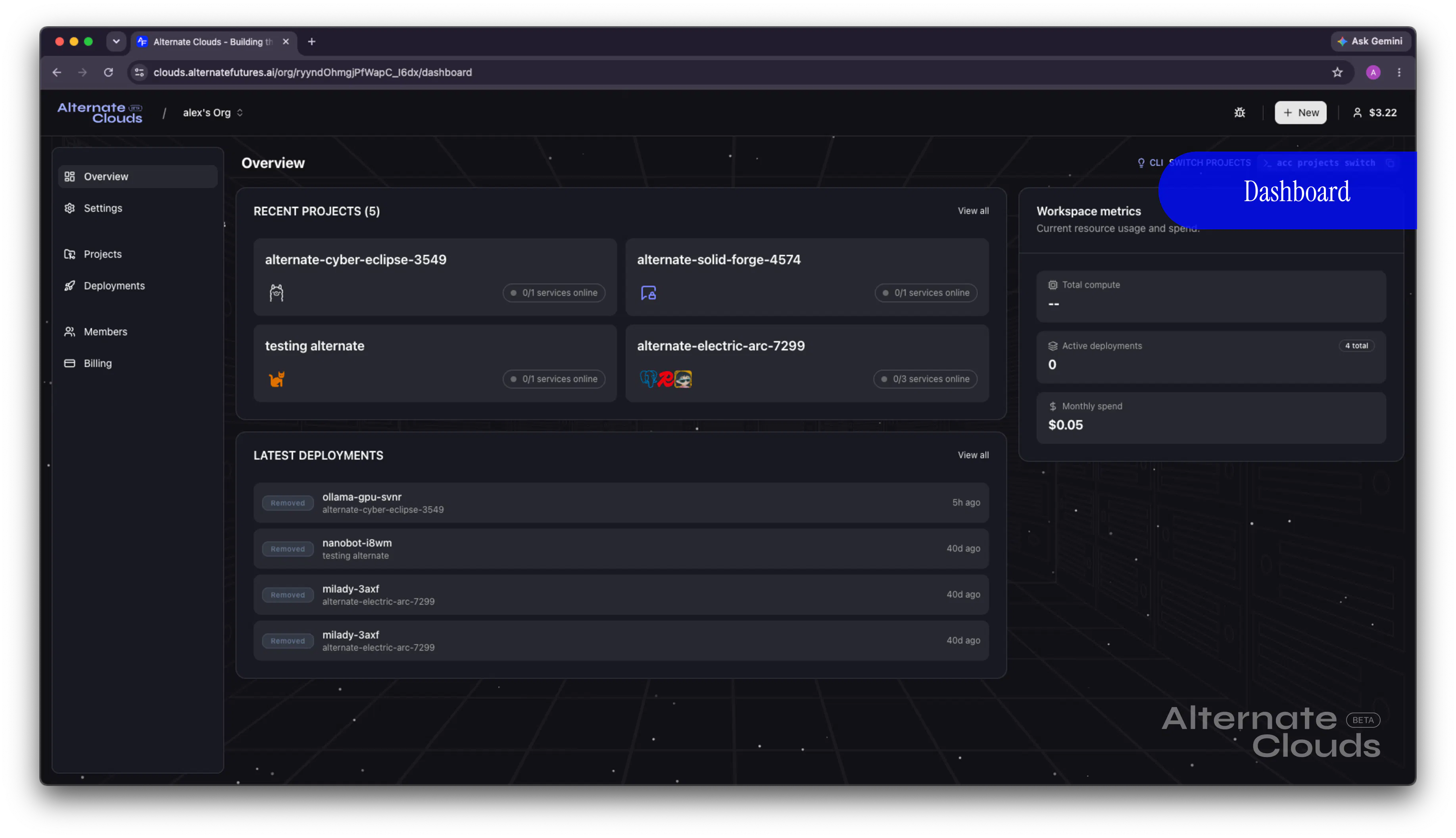Open Members in the sidebar
This screenshot has height=838, width=1456.
pos(138,332)
